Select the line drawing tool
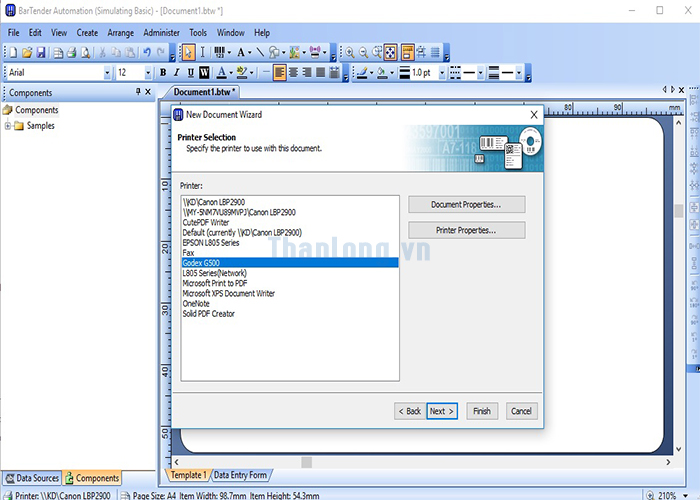This screenshot has width=700, height=500. [260, 52]
